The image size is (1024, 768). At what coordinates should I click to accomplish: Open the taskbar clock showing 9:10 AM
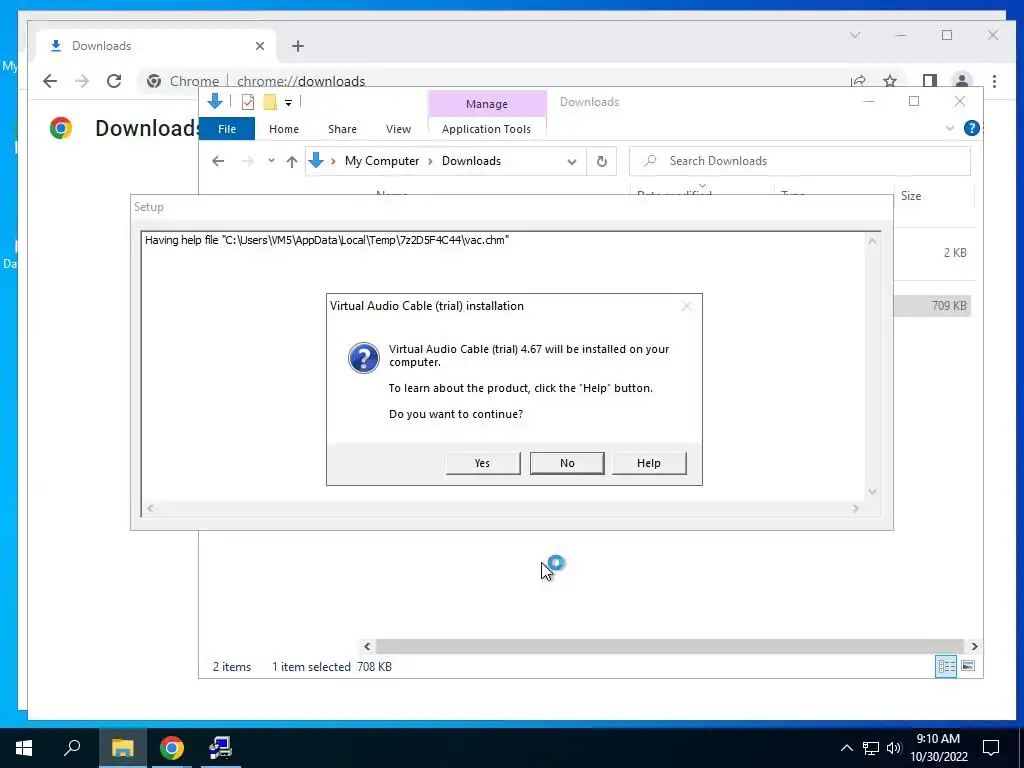tap(938, 748)
